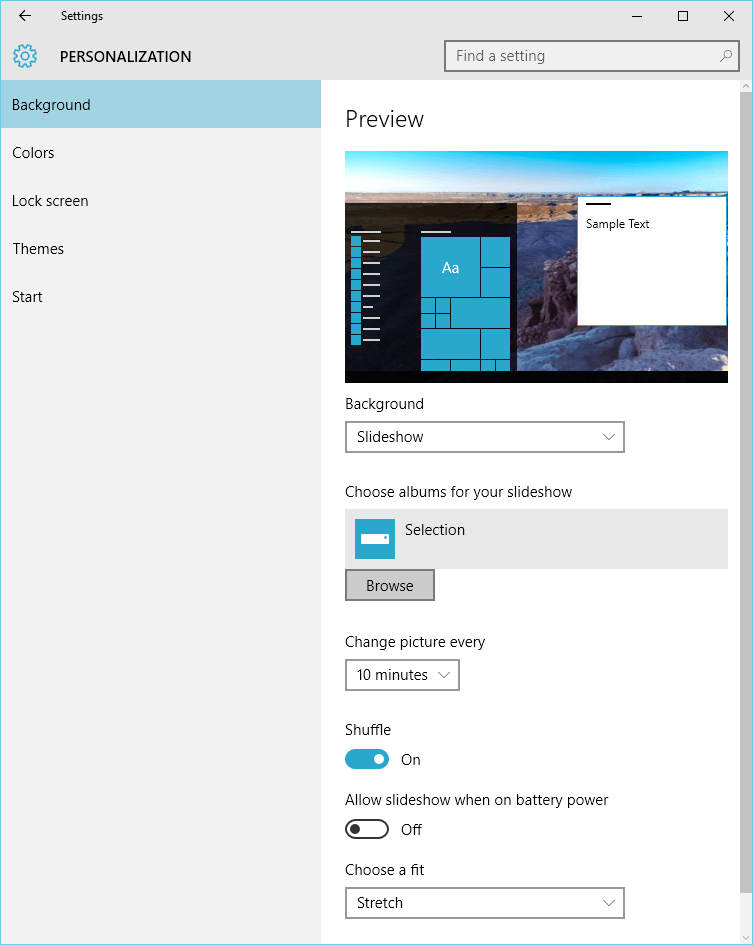This screenshot has width=753, height=945.
Task: Maximize the Settings window
Action: [x=683, y=16]
